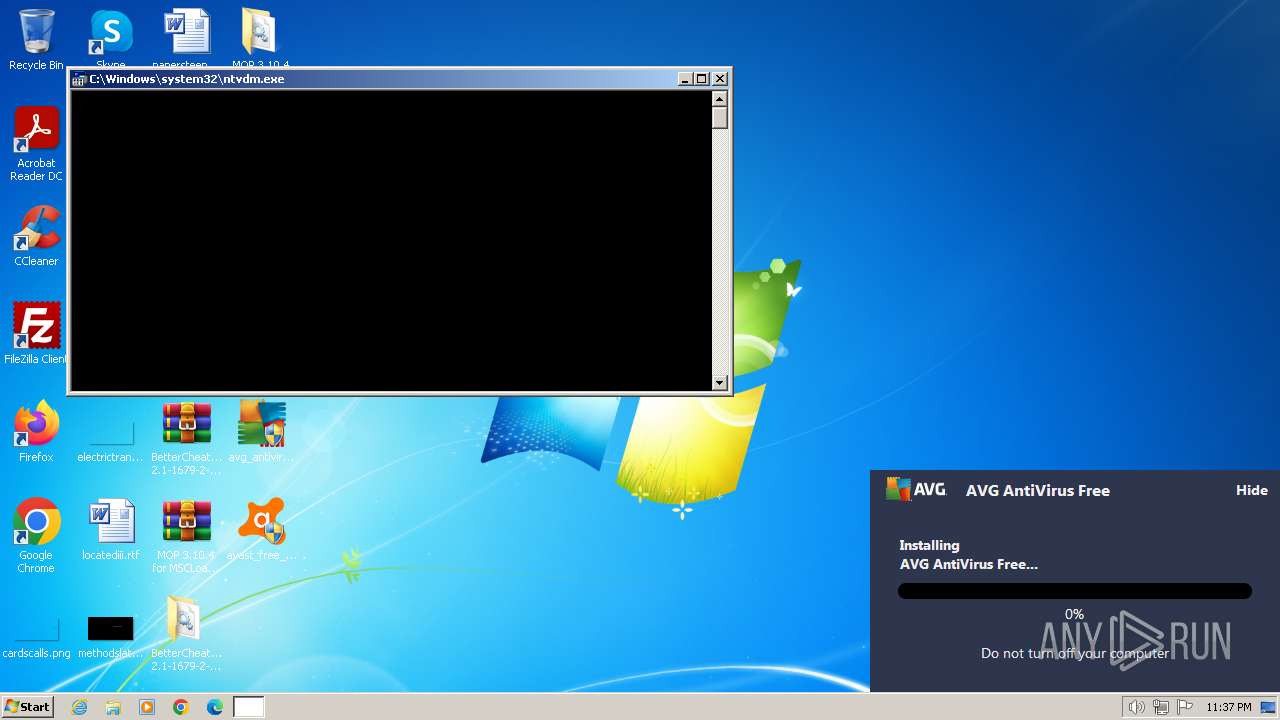
Task: Click the ntvdm vertical scrollbar thumb
Action: click(x=719, y=118)
